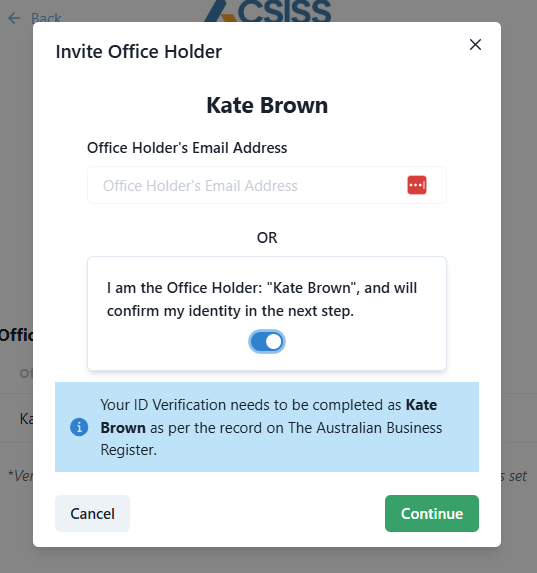The width and height of the screenshot is (537, 573).
Task: Click the "Invite Office Holder" dialog title
Action: pos(139,52)
